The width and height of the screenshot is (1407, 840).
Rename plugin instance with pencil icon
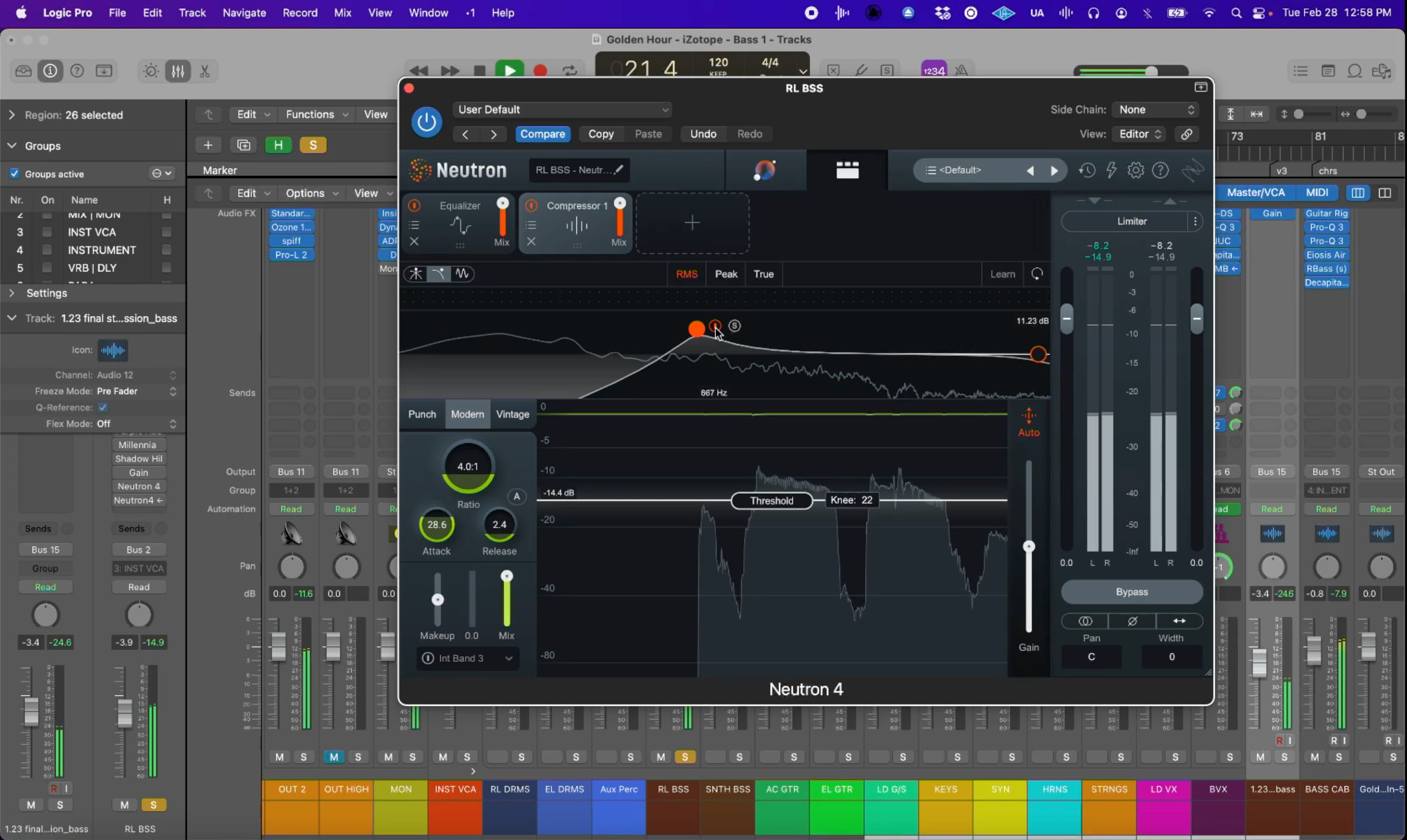pos(619,170)
